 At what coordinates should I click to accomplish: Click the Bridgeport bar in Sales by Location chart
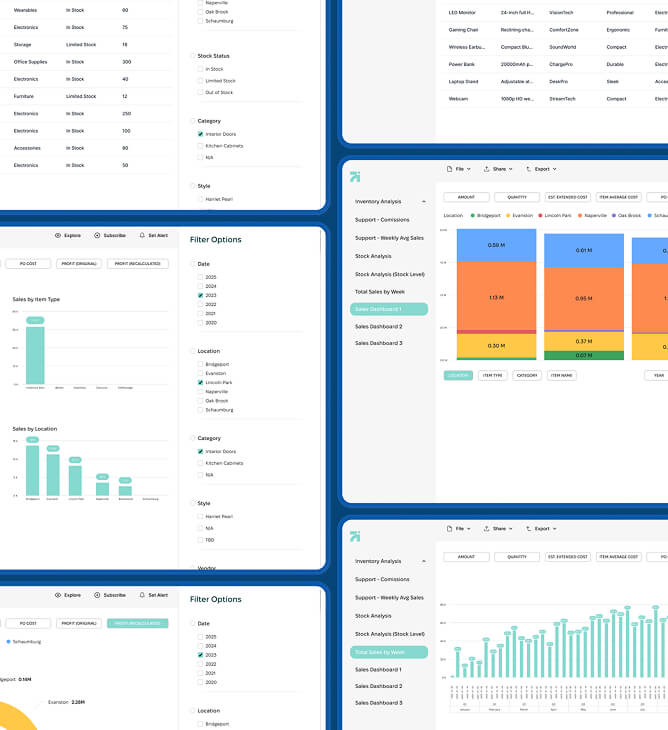click(32, 469)
